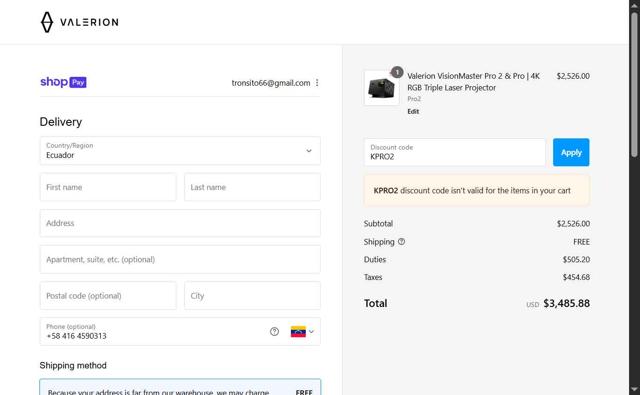Open the Country/Region dropdown showing Ecuador

pyautogui.click(x=180, y=151)
